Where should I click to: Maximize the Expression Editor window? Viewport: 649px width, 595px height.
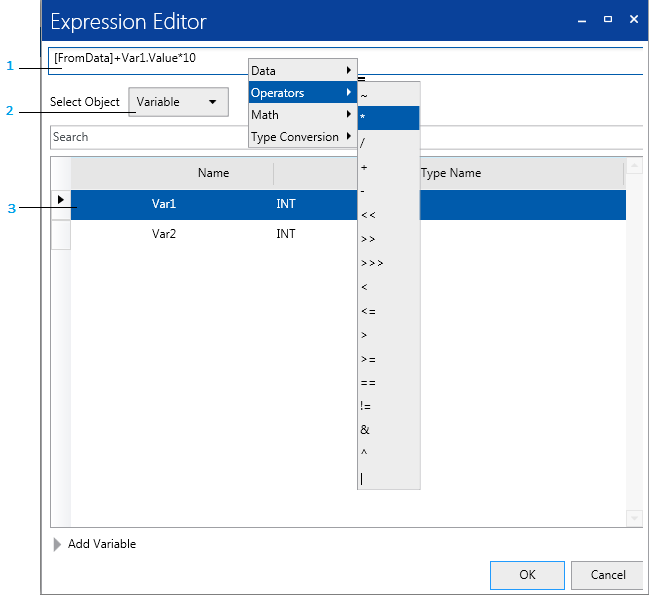[607, 19]
